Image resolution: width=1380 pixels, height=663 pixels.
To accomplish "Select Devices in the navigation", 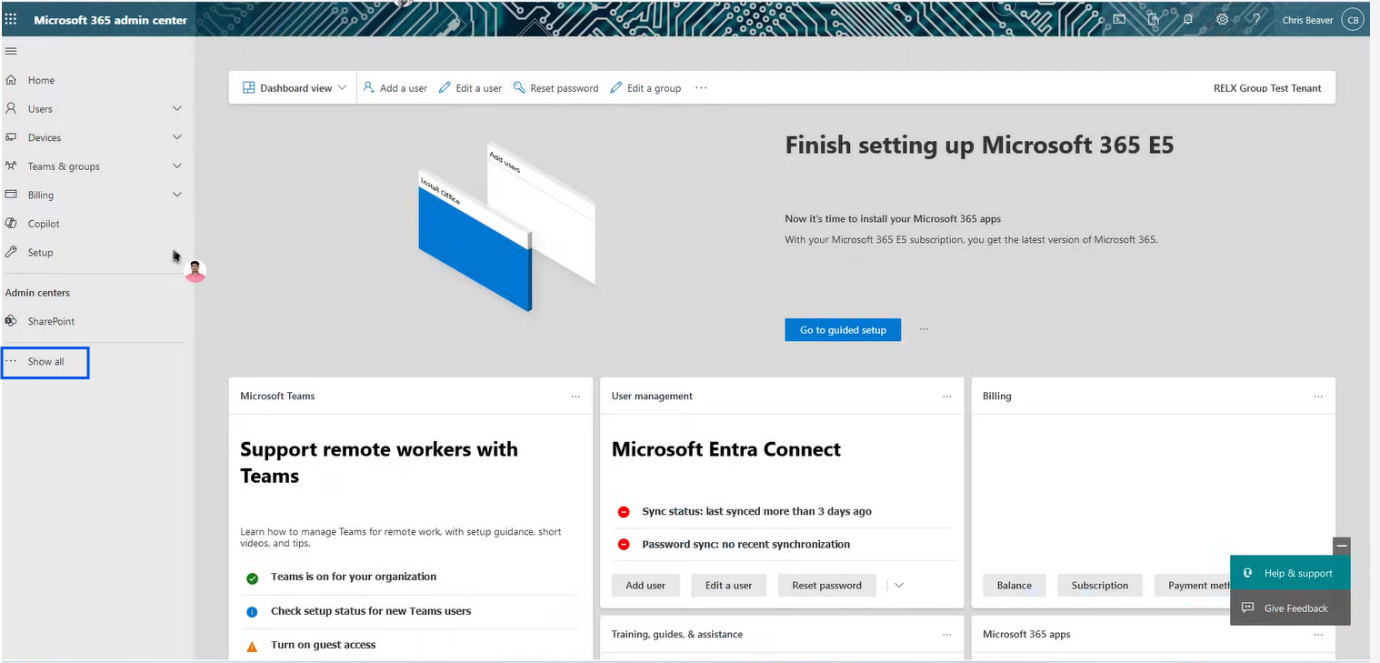I will click(44, 138).
